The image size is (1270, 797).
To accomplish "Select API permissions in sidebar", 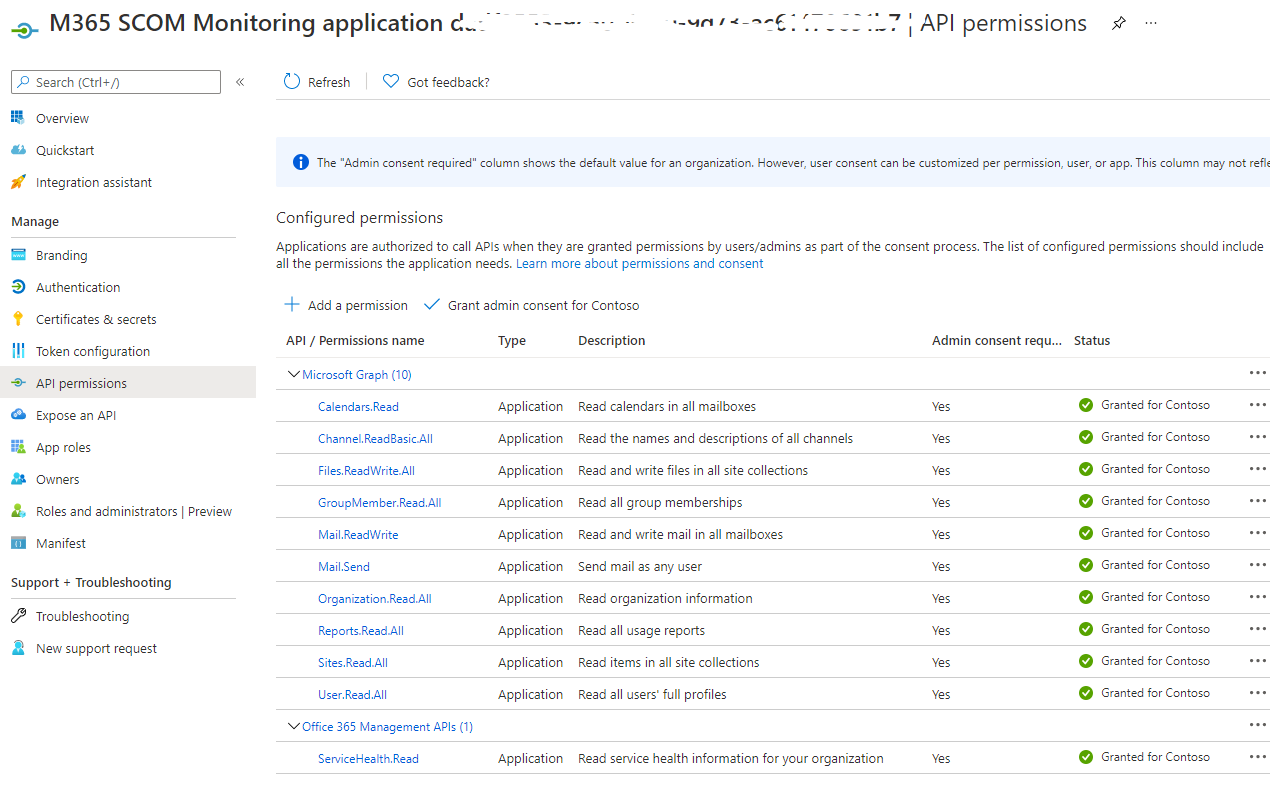I will [x=128, y=383].
